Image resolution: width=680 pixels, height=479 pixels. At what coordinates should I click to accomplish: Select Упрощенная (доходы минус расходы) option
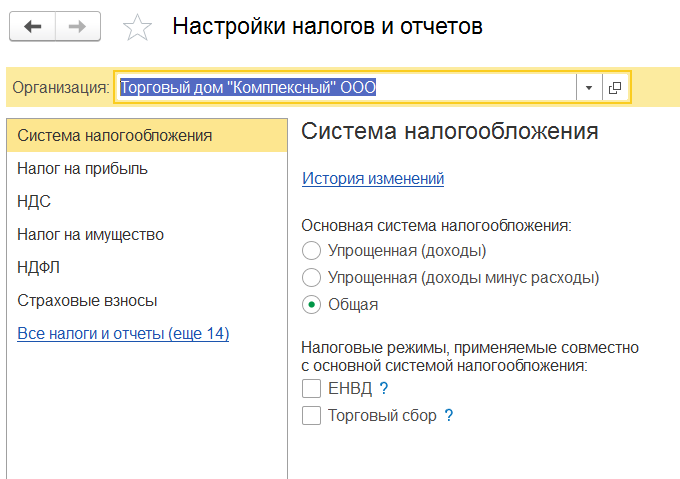311,277
